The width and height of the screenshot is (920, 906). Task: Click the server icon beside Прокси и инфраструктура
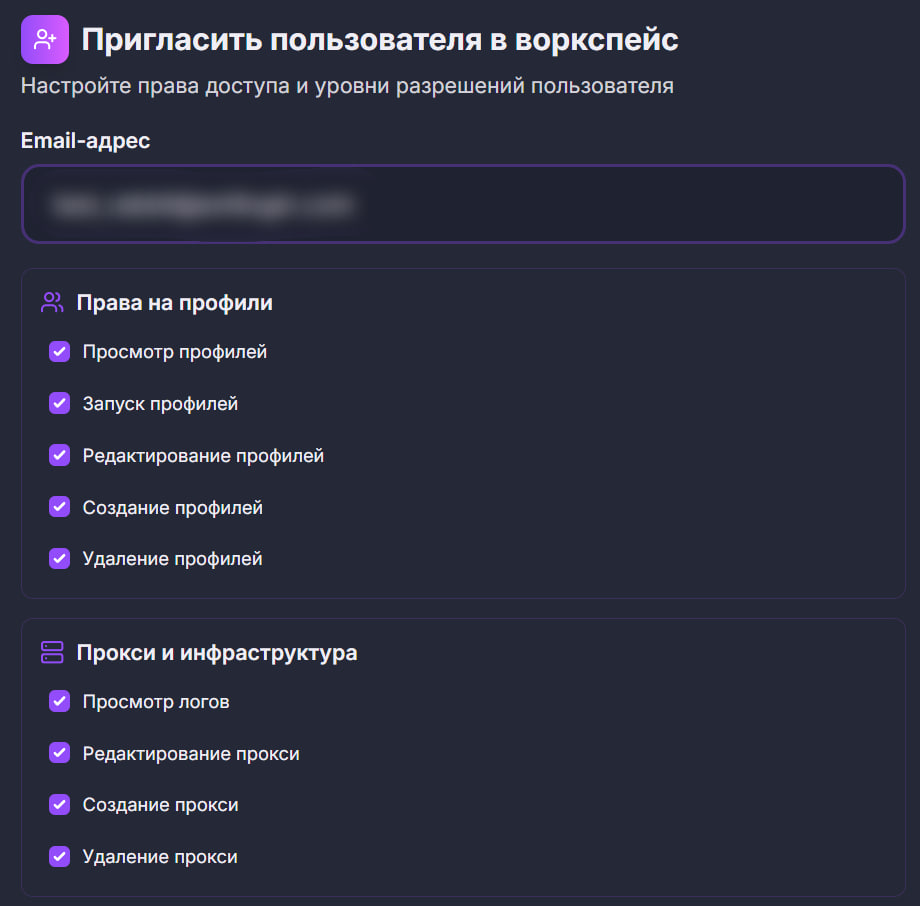(x=52, y=653)
